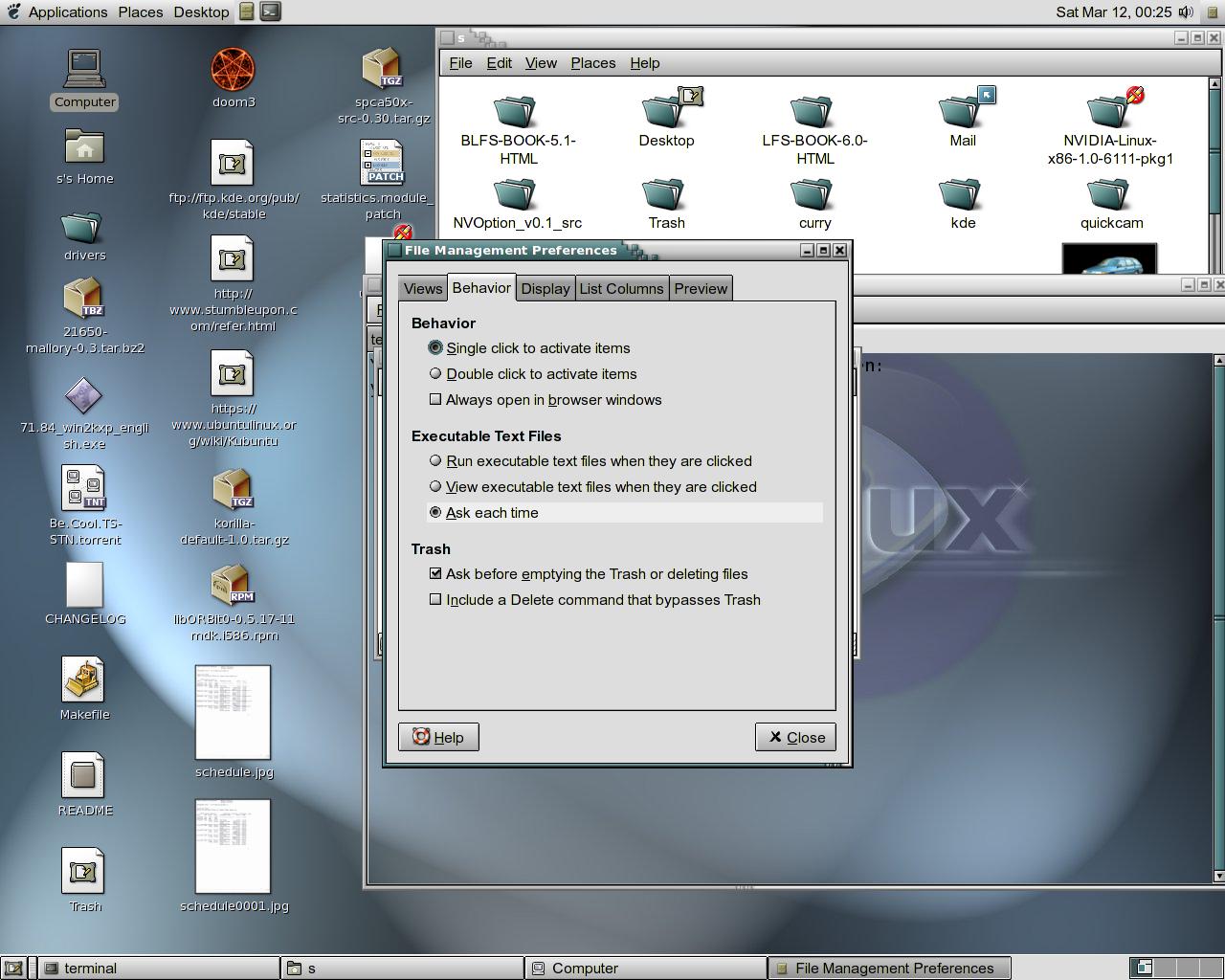Select korilla-default-1.0.tar.gz archive icon

tap(233, 489)
